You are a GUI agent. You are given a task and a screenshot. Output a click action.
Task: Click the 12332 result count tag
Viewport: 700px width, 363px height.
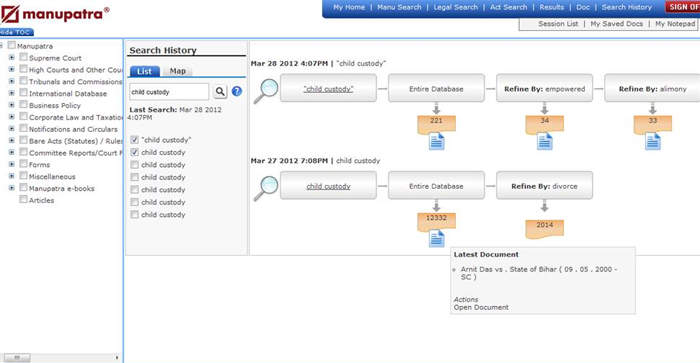click(x=437, y=221)
